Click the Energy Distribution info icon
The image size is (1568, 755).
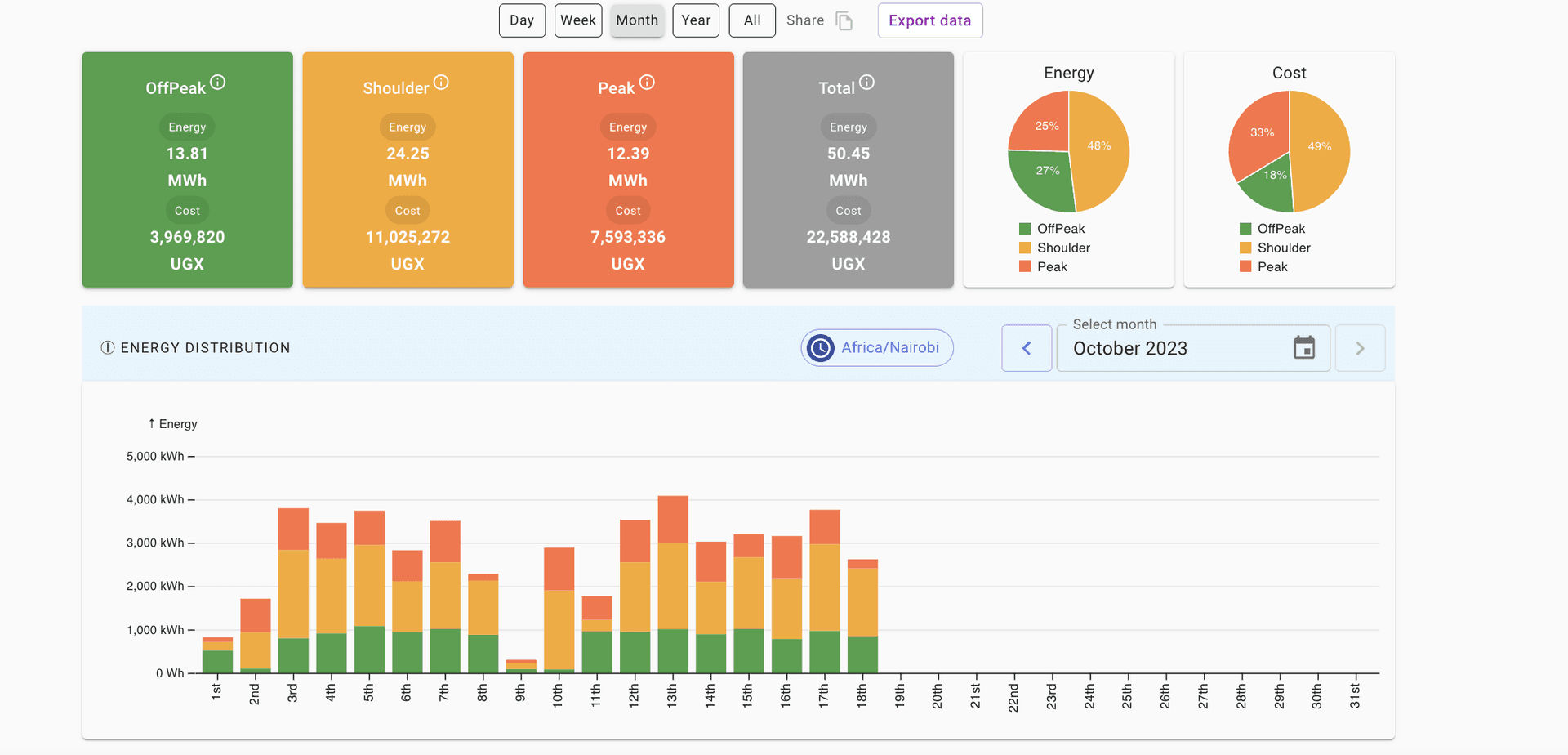click(x=107, y=348)
